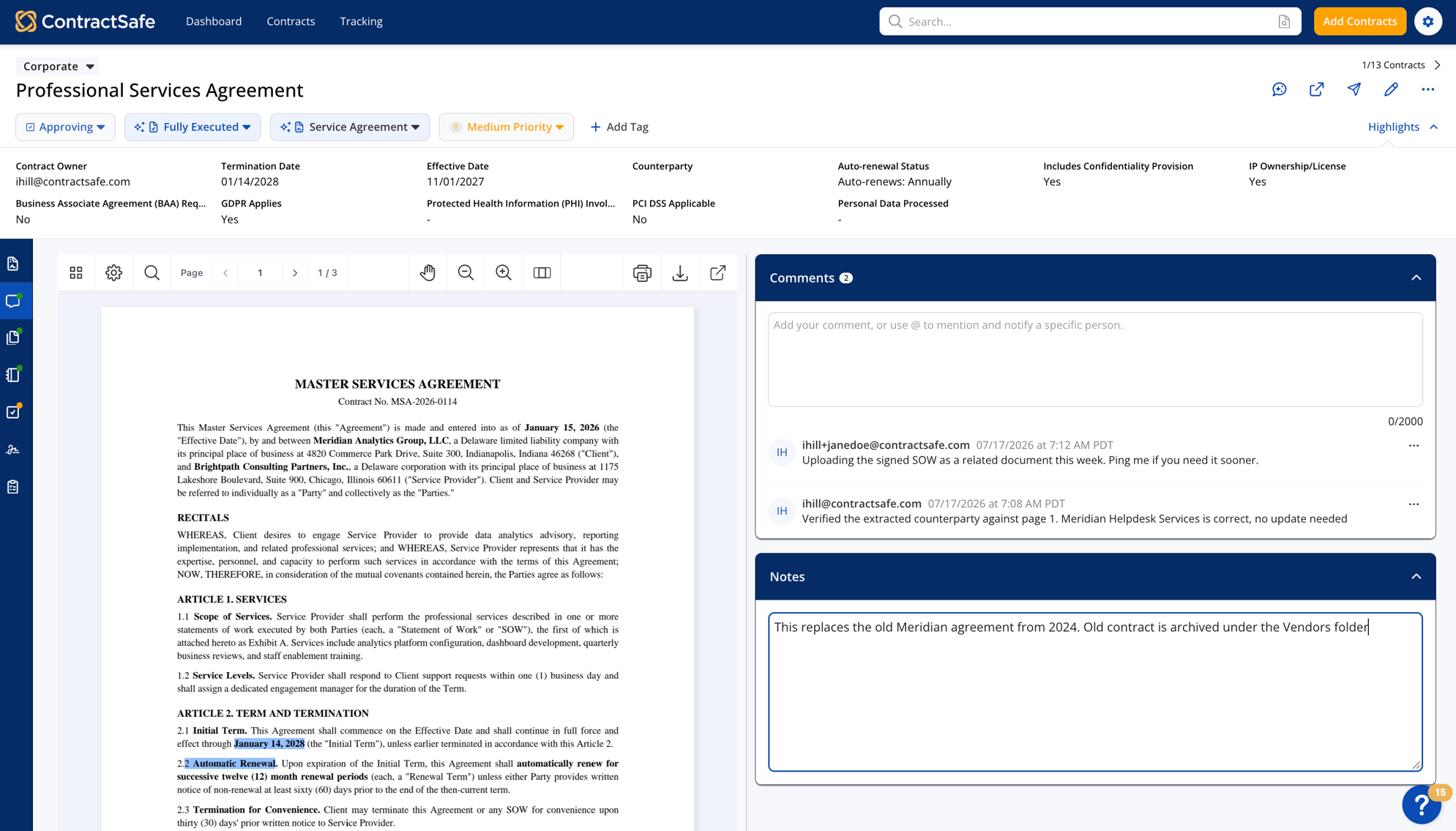Open document in new window from viewer toolbar
This screenshot has height=831, width=1456.
718,272
